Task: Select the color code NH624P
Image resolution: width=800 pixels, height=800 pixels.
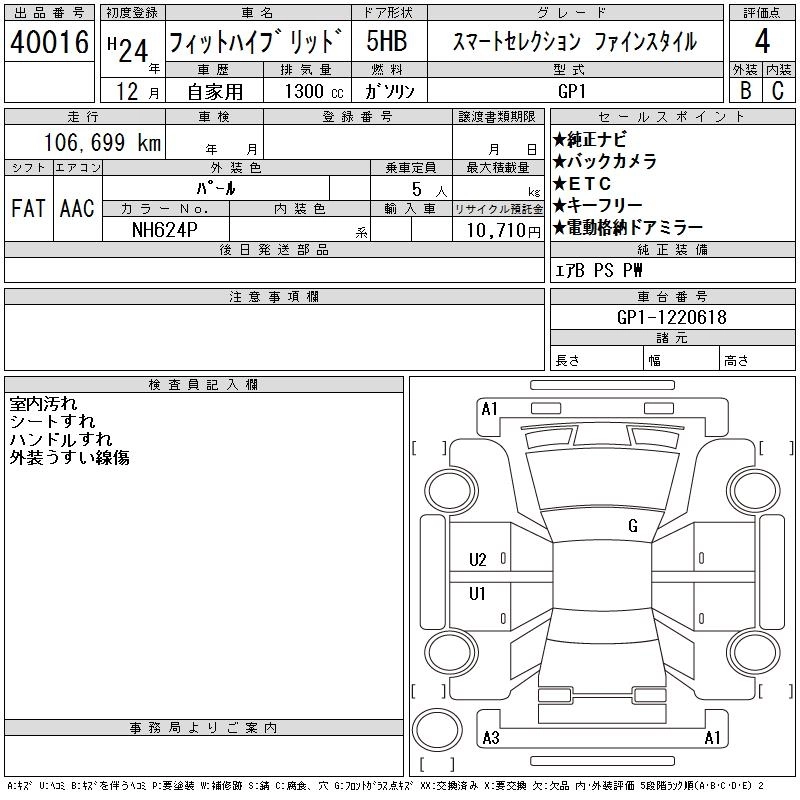Action: (x=165, y=228)
